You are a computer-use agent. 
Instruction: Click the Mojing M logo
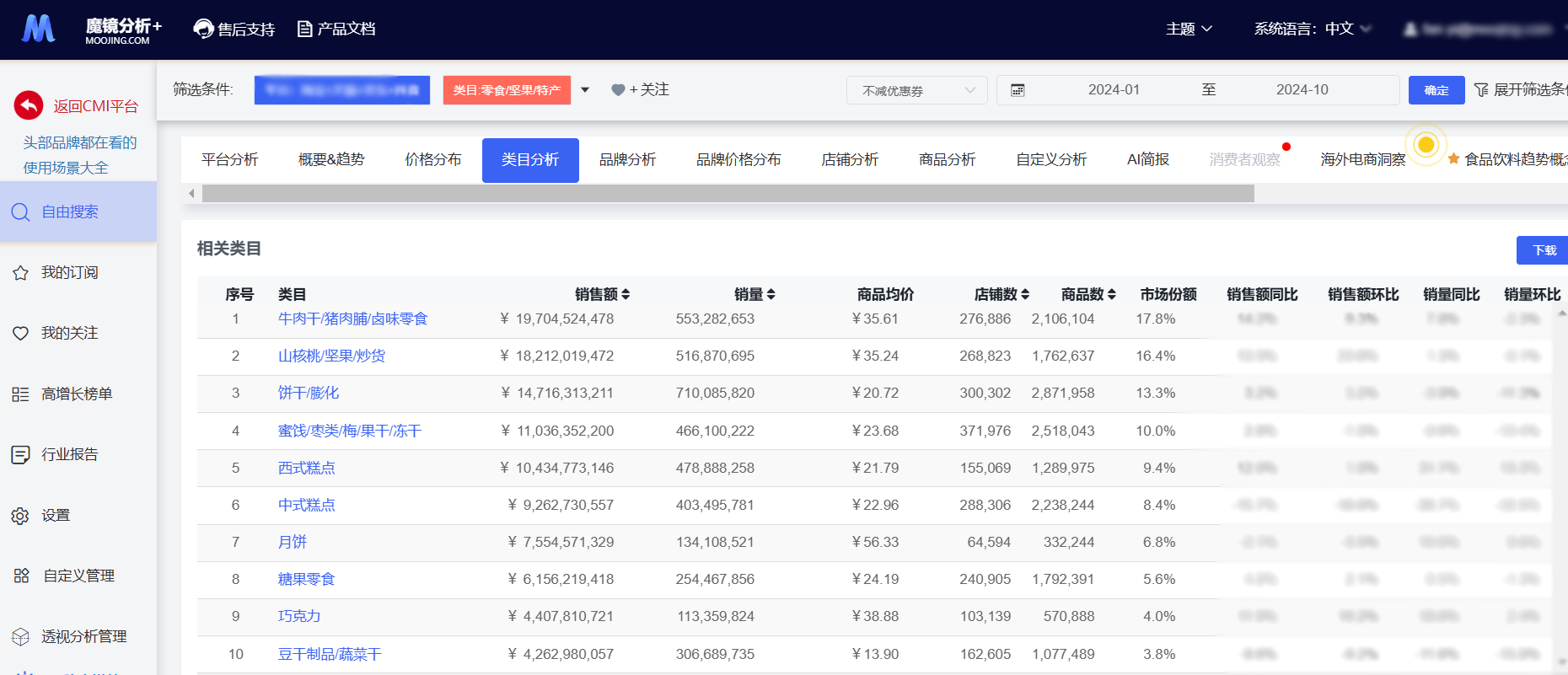[x=38, y=29]
